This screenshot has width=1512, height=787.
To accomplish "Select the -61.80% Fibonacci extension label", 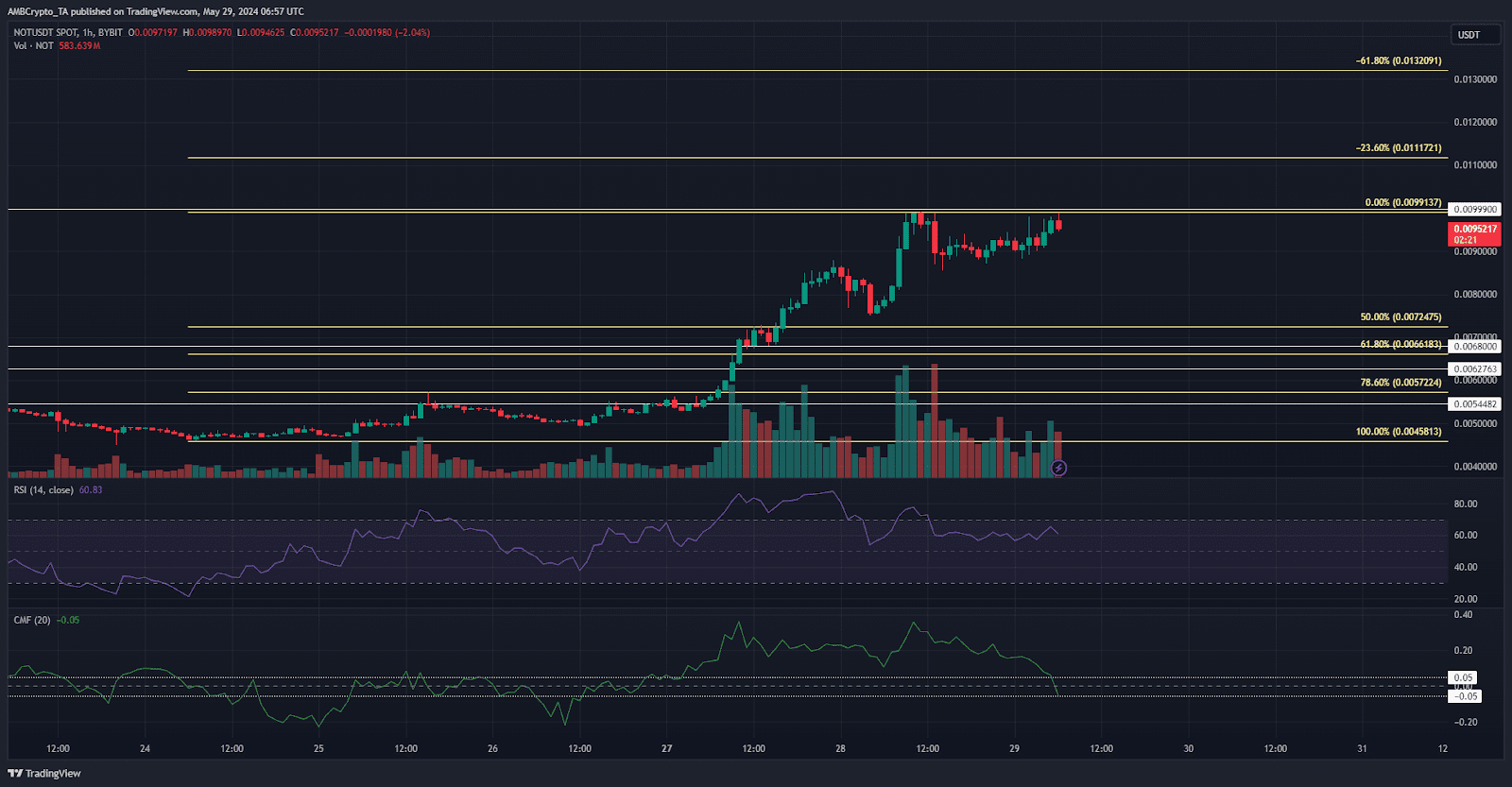I will tap(1399, 60).
